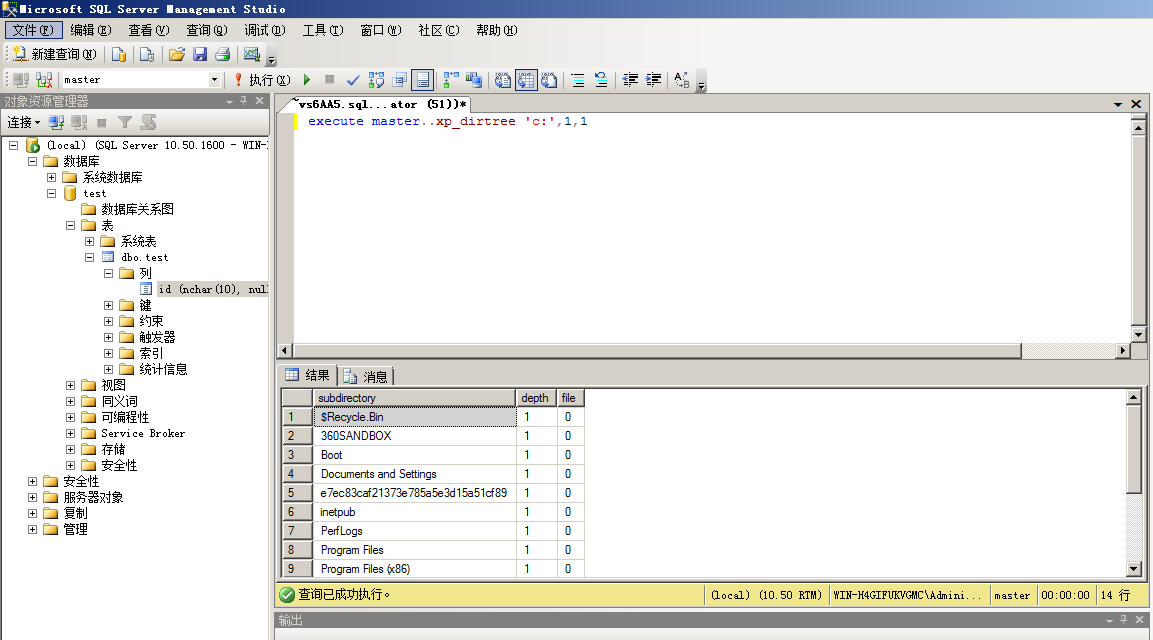
Task: Click the Execute button with the red exclamation mark
Action: tap(262, 79)
